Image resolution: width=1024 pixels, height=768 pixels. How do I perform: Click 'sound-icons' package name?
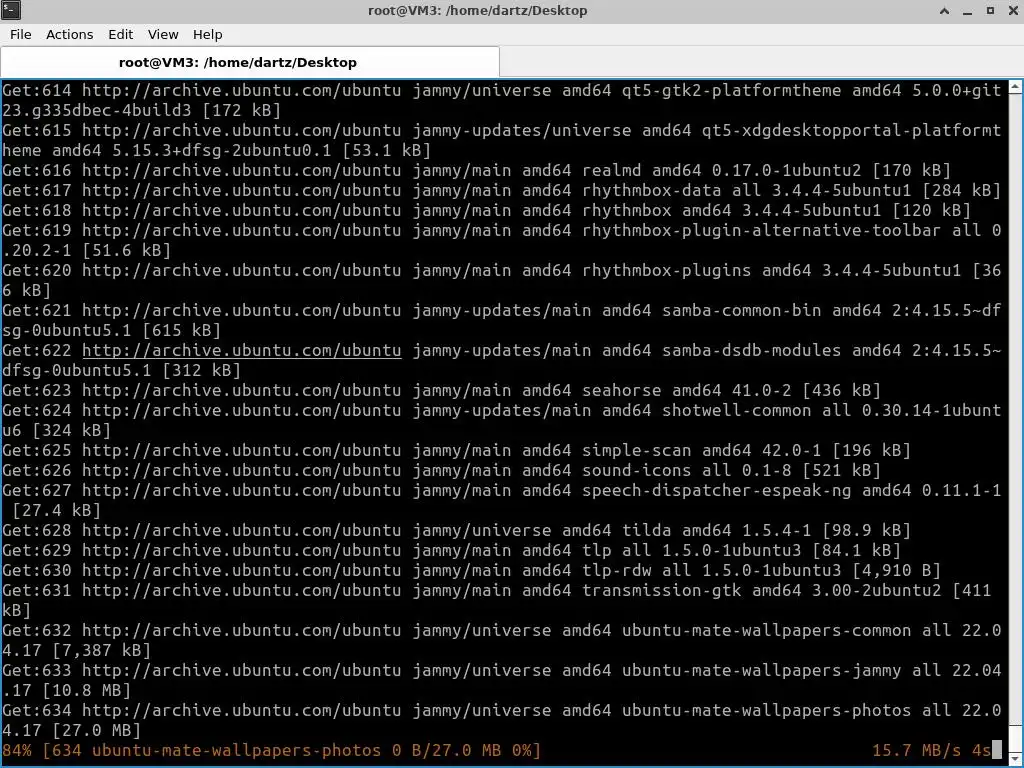[637, 471]
